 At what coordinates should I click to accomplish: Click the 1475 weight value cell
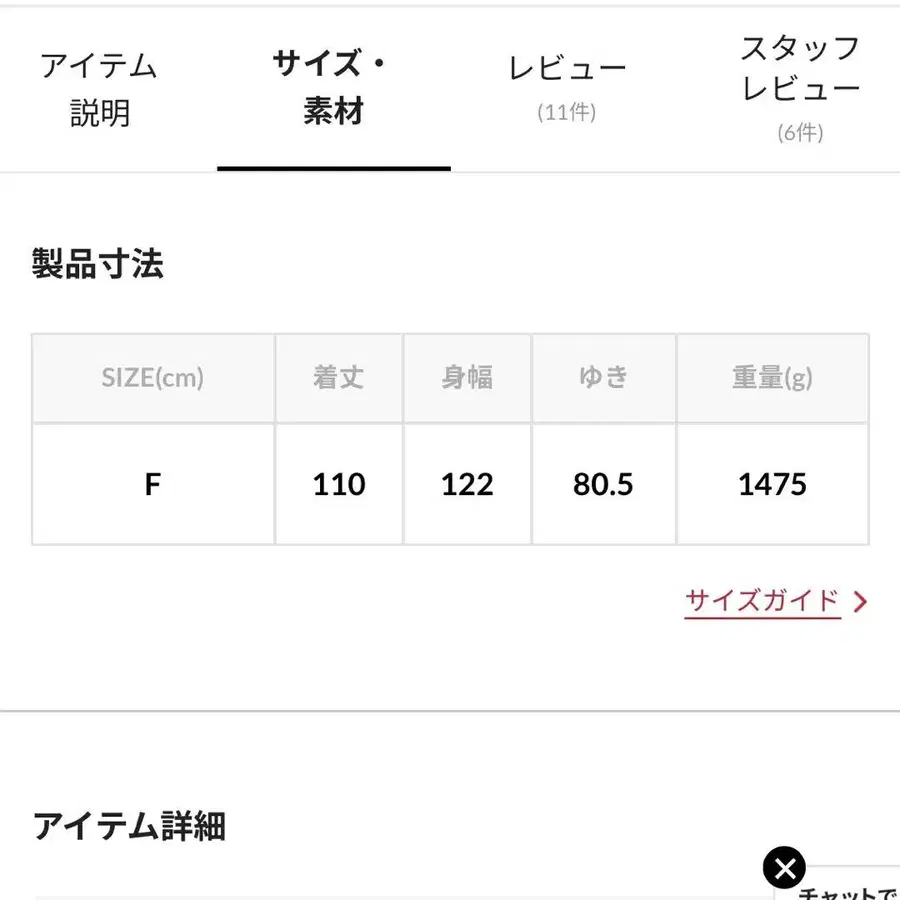coord(772,485)
